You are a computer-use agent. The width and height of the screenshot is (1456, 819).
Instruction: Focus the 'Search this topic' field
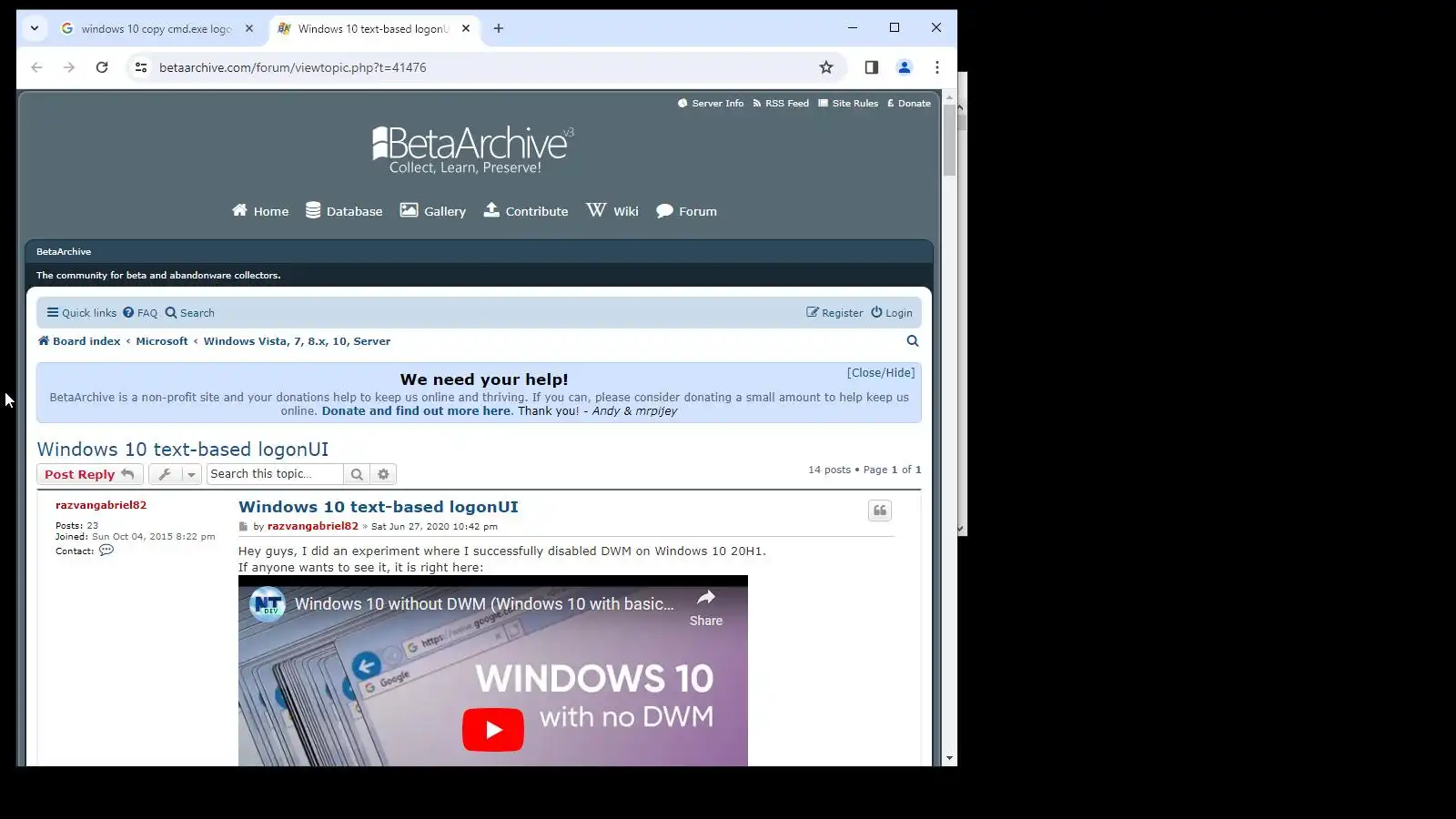coord(275,474)
